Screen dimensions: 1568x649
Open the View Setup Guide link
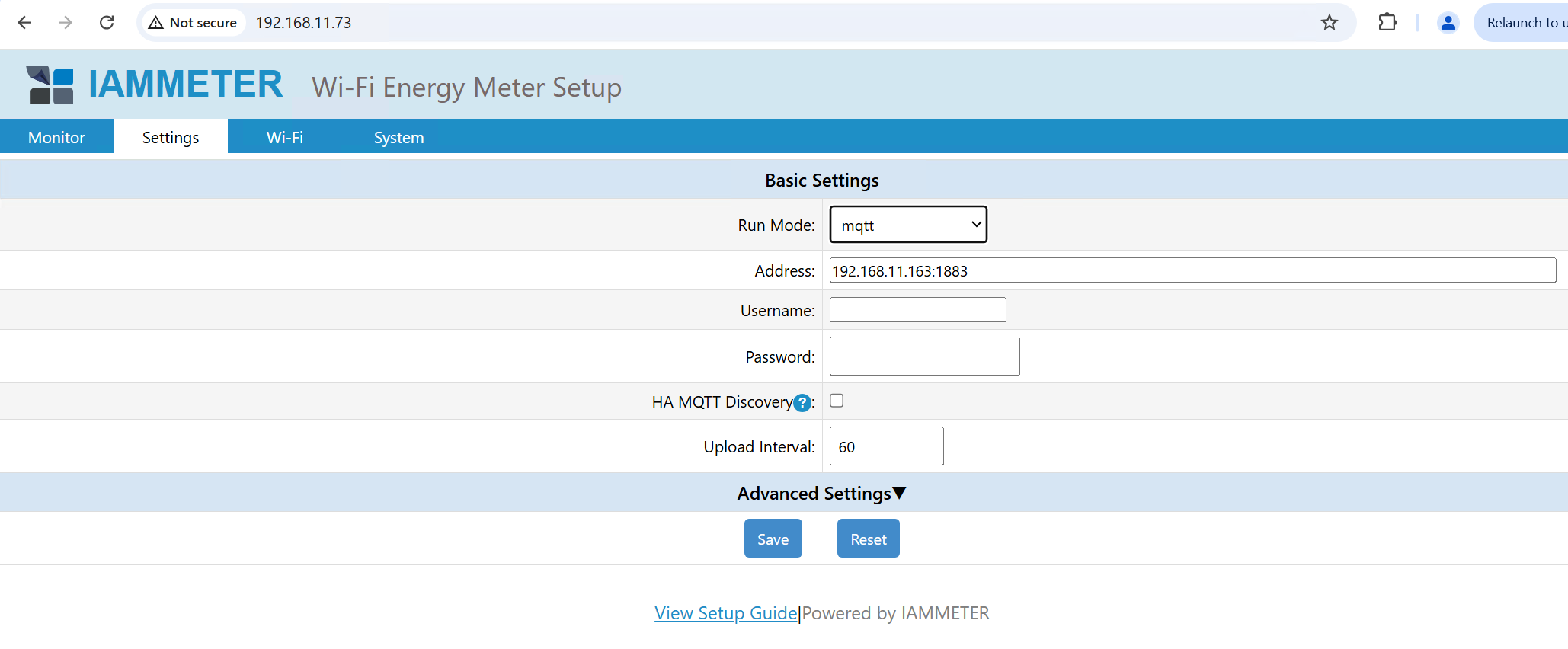click(x=725, y=613)
